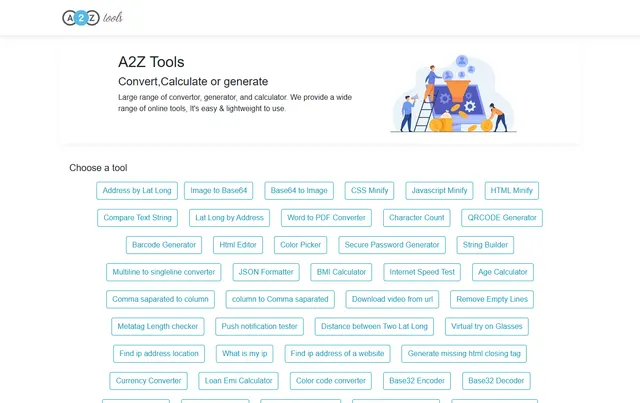Select Distance between Two Lat Long
Screen dimensions: 640x403
(374, 327)
